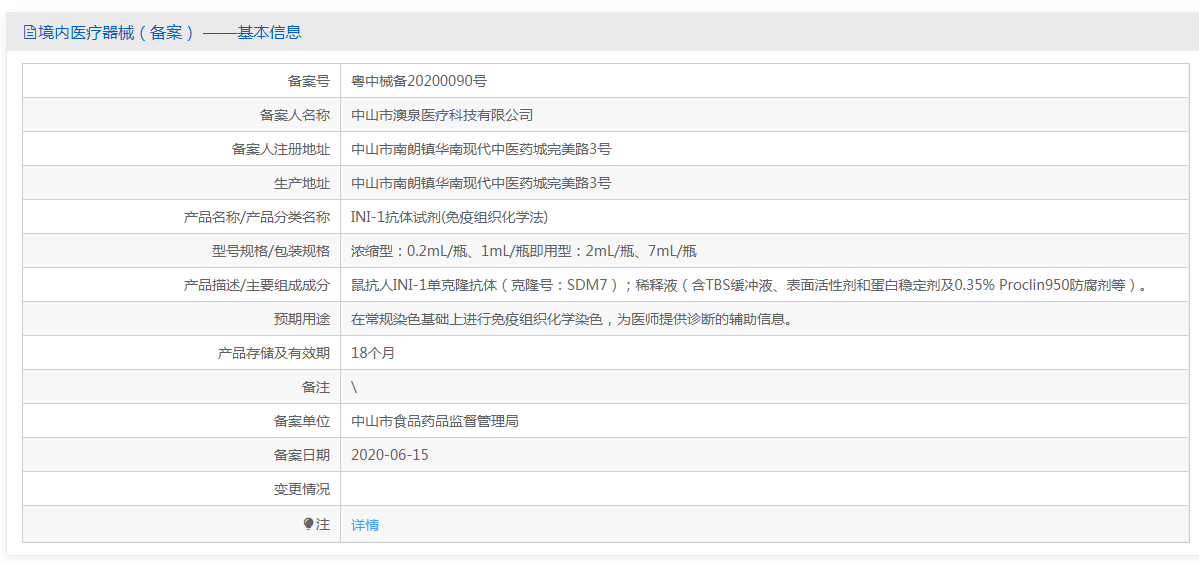Click the 产品名称/产品分类名称 label
Image resolution: width=1199 pixels, height=565 pixels.
[x=257, y=217]
